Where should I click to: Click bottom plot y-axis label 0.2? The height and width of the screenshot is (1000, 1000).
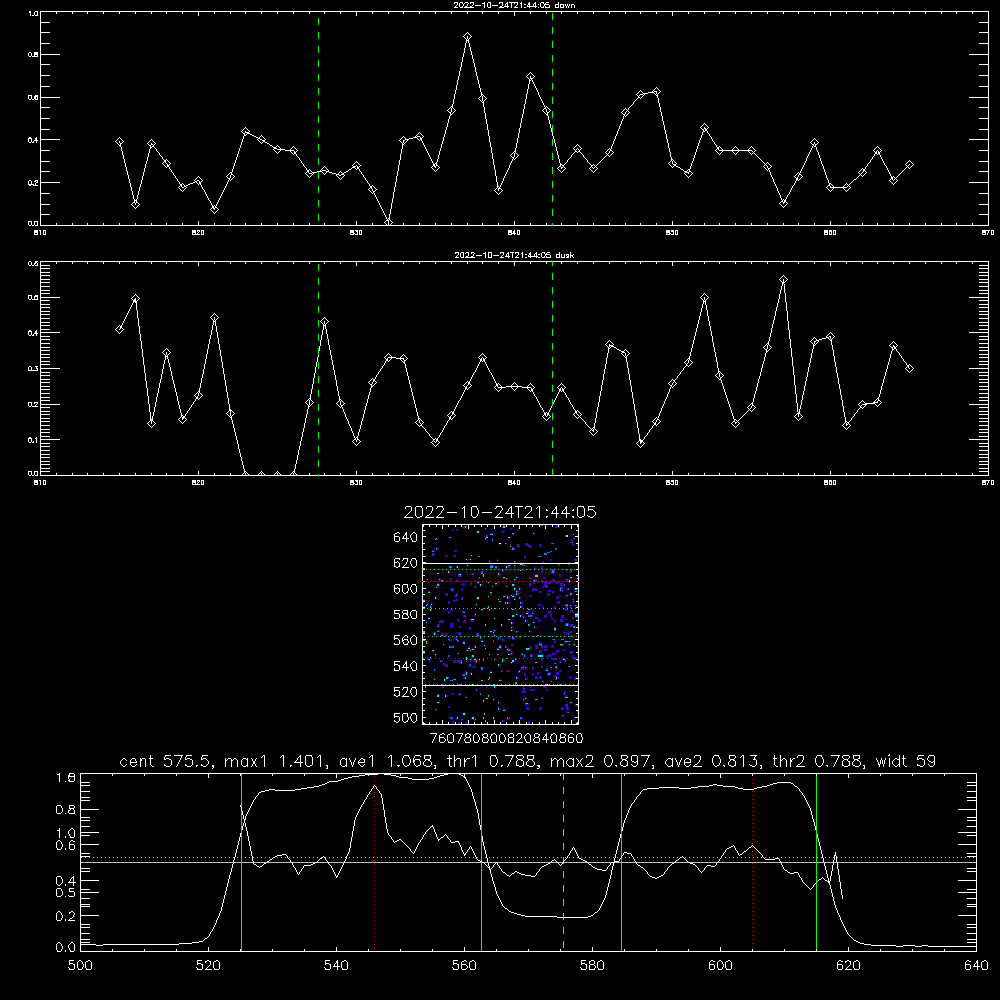click(66, 916)
